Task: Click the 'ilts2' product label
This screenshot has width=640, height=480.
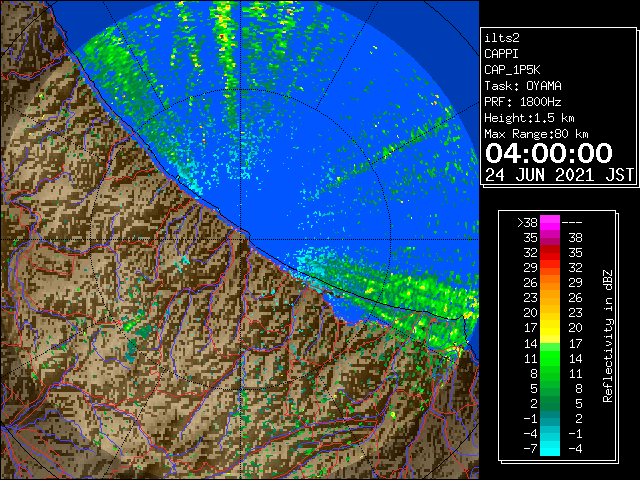Action: click(x=502, y=38)
